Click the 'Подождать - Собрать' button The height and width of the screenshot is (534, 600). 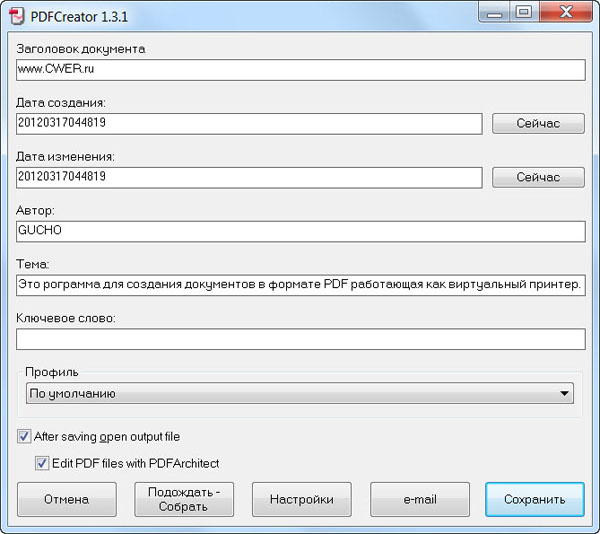click(x=184, y=499)
